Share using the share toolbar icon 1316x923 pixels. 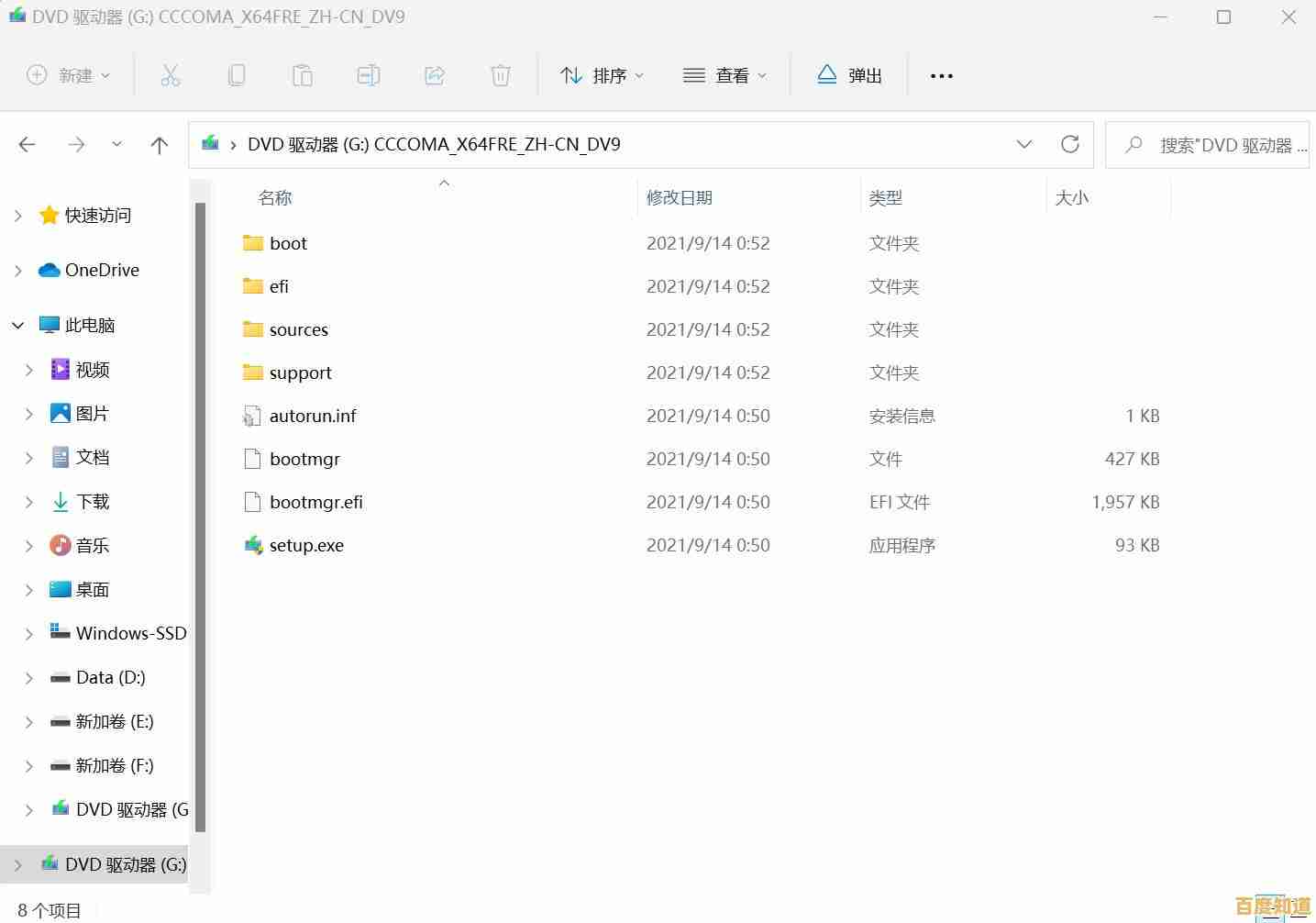click(435, 75)
